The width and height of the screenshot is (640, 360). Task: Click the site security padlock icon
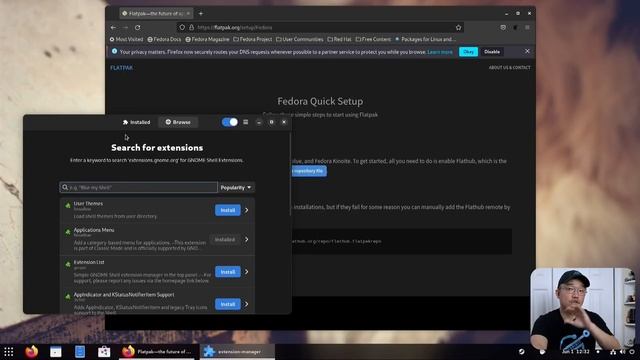coord(191,27)
